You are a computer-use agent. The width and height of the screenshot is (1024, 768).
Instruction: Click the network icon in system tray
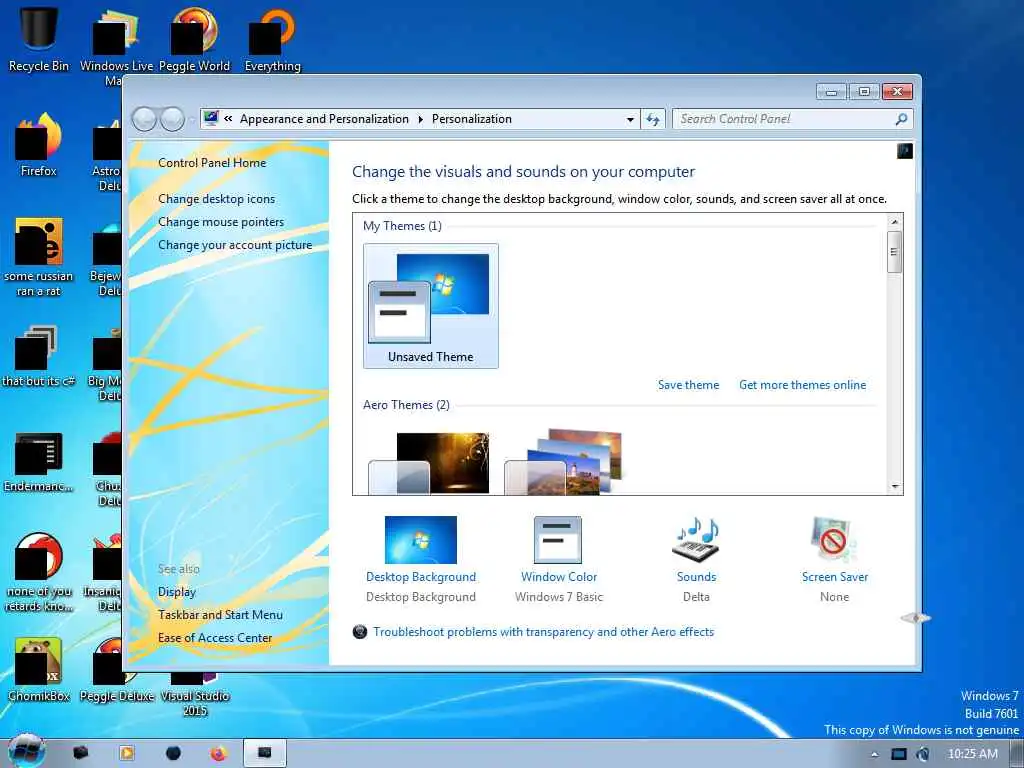click(x=899, y=754)
